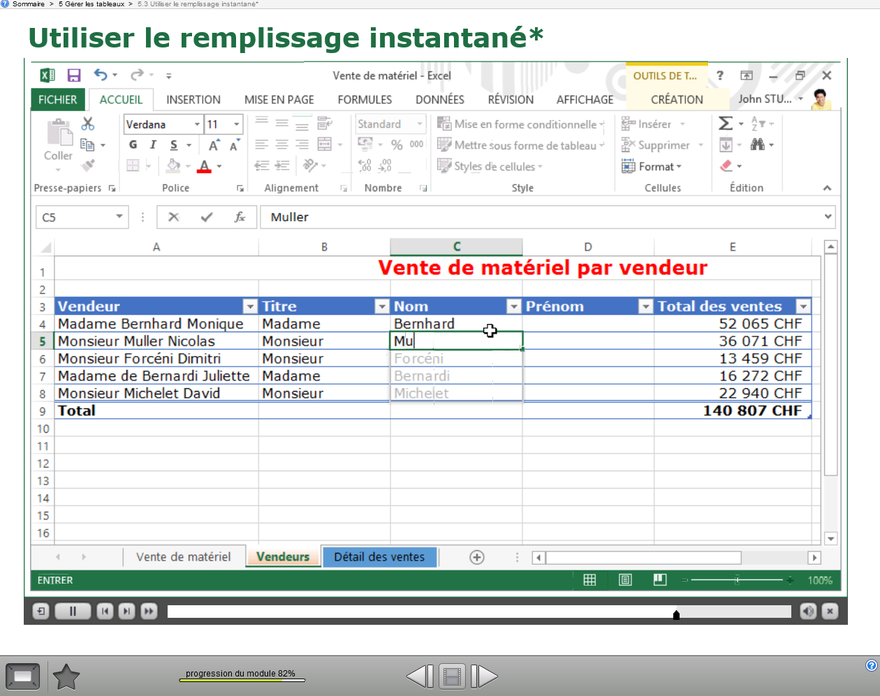880x696 pixels.
Task: Open the FICHIER menu button
Action: coord(58,100)
